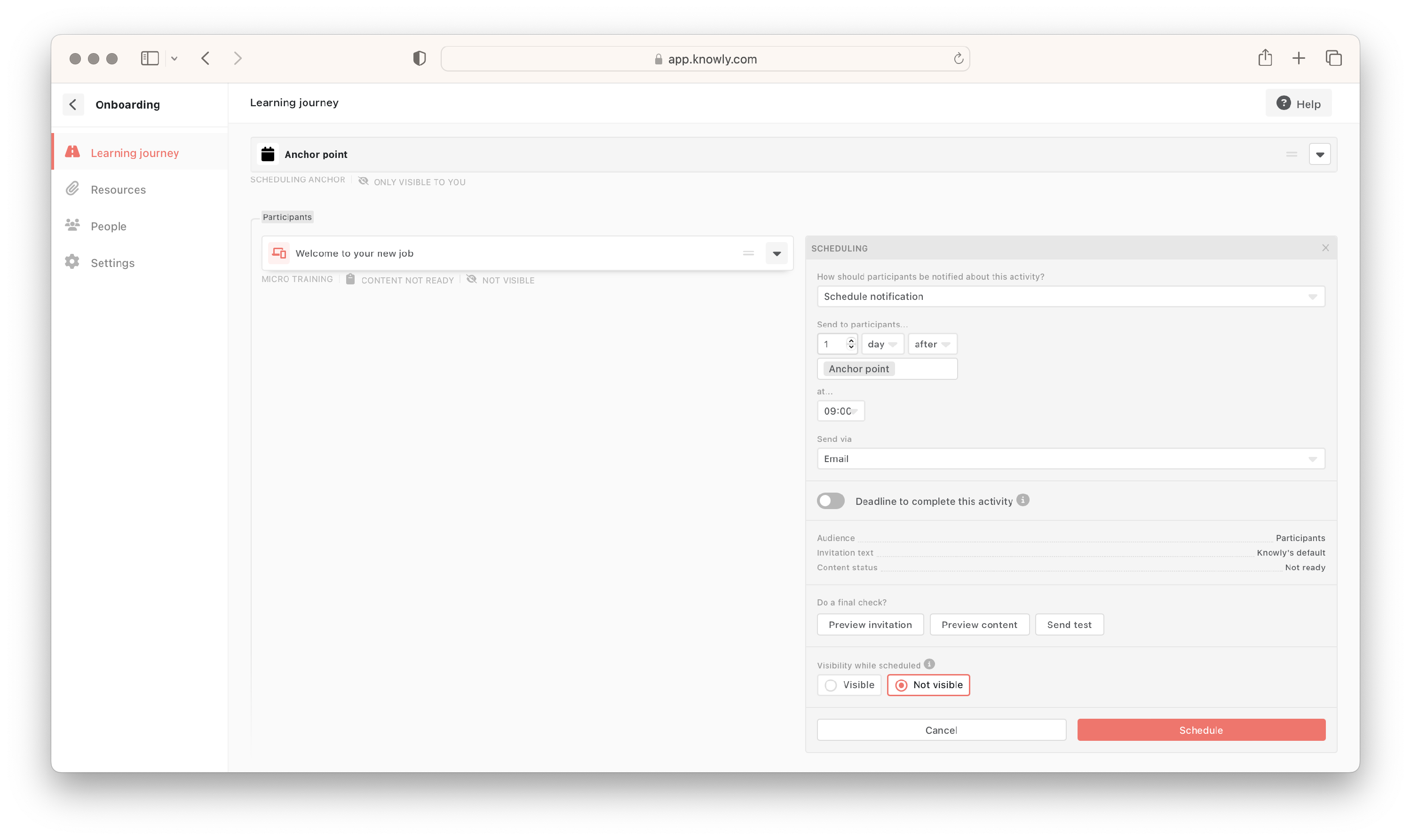
Task: Grab the Welcome to your new job drag handle
Action: (748, 253)
